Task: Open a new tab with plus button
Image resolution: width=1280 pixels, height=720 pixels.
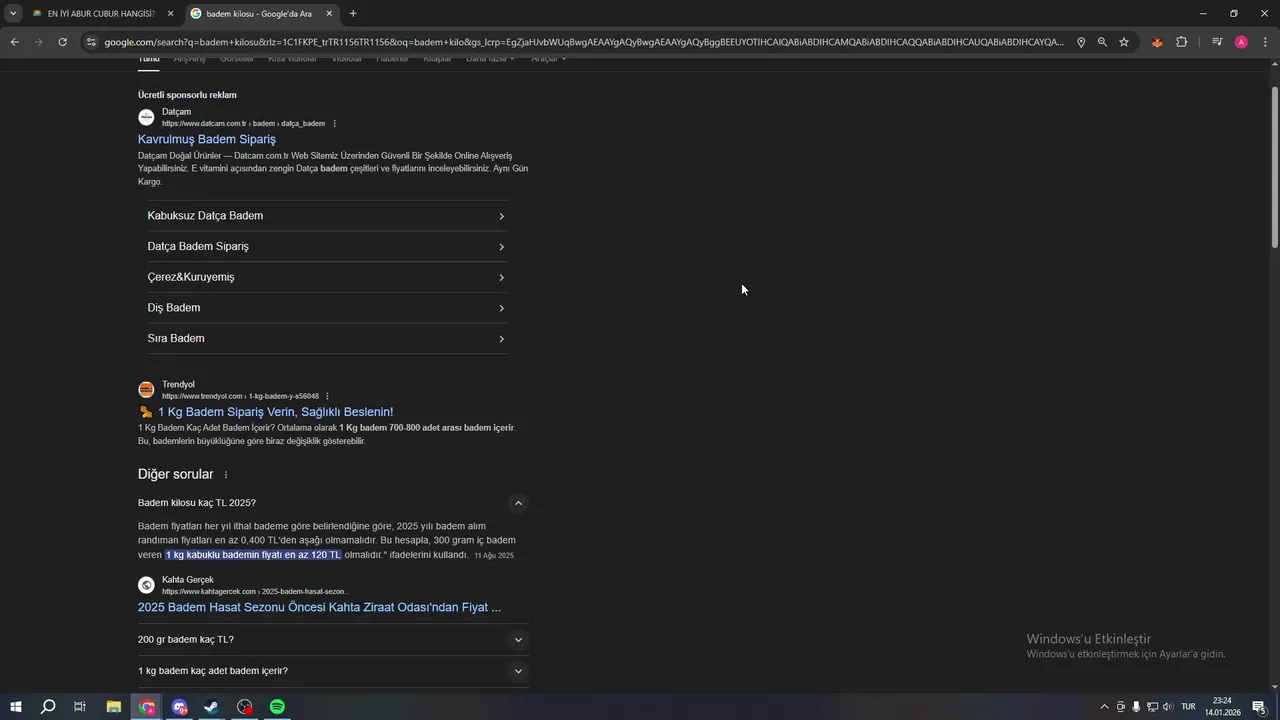Action: click(353, 14)
